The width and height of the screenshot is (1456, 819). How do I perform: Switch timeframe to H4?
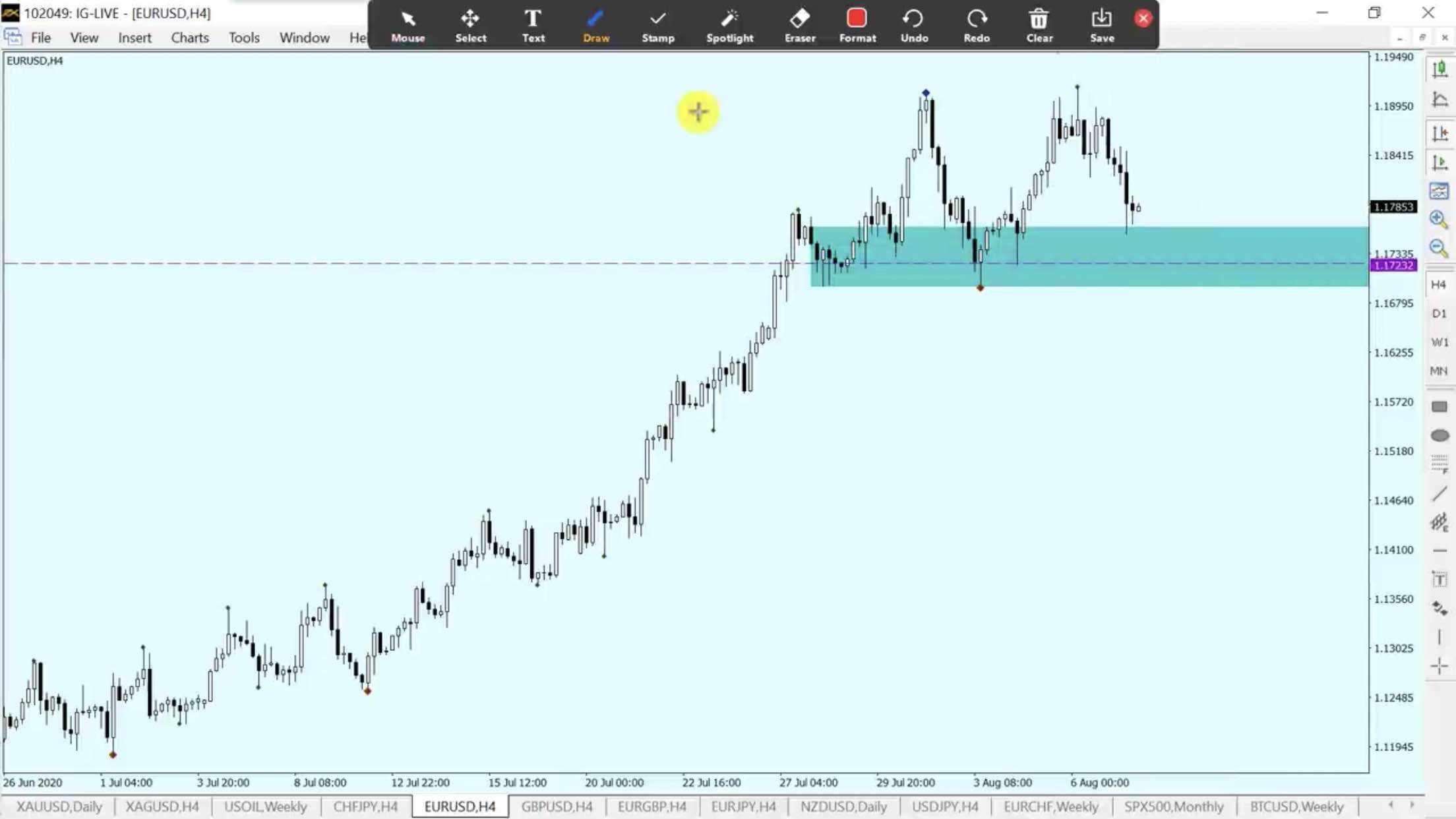pos(1438,284)
